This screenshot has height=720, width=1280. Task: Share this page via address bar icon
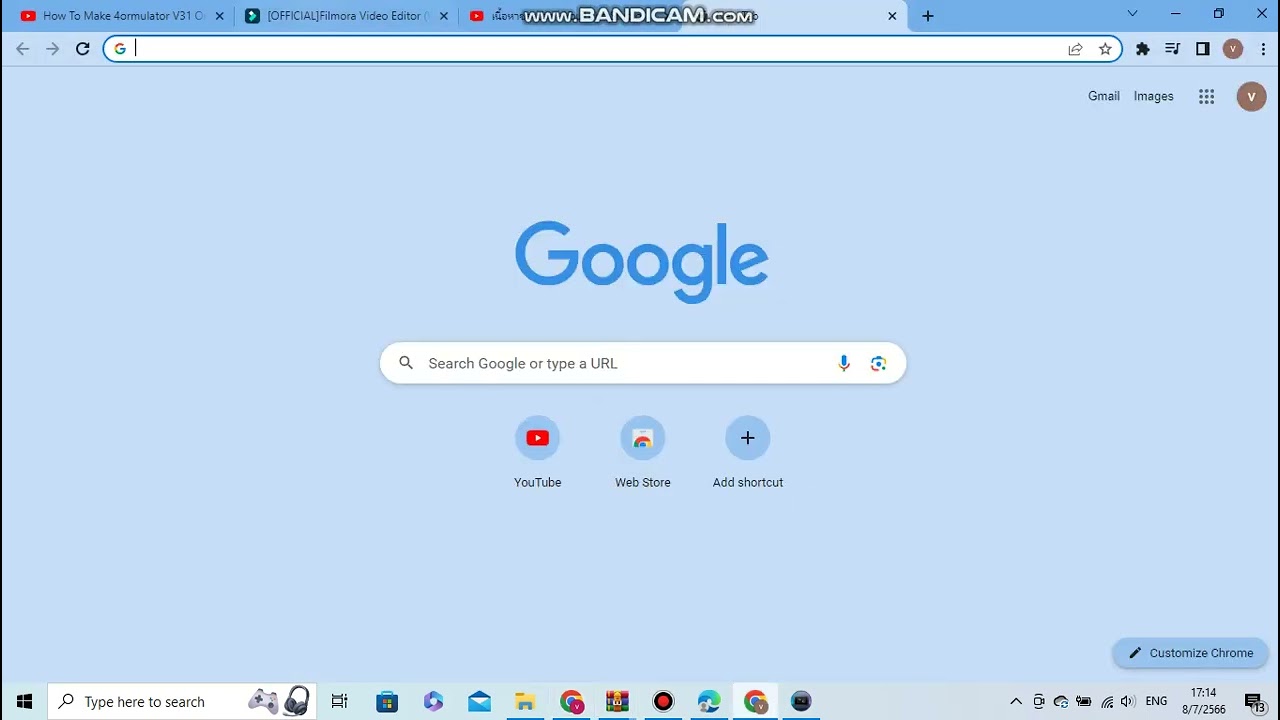(1075, 49)
